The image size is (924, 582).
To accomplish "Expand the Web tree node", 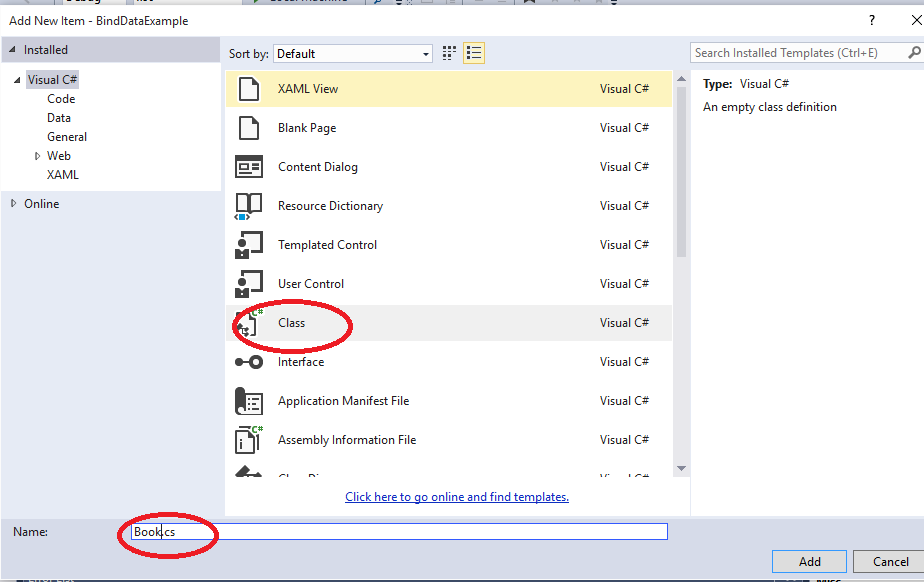I will [x=37, y=156].
